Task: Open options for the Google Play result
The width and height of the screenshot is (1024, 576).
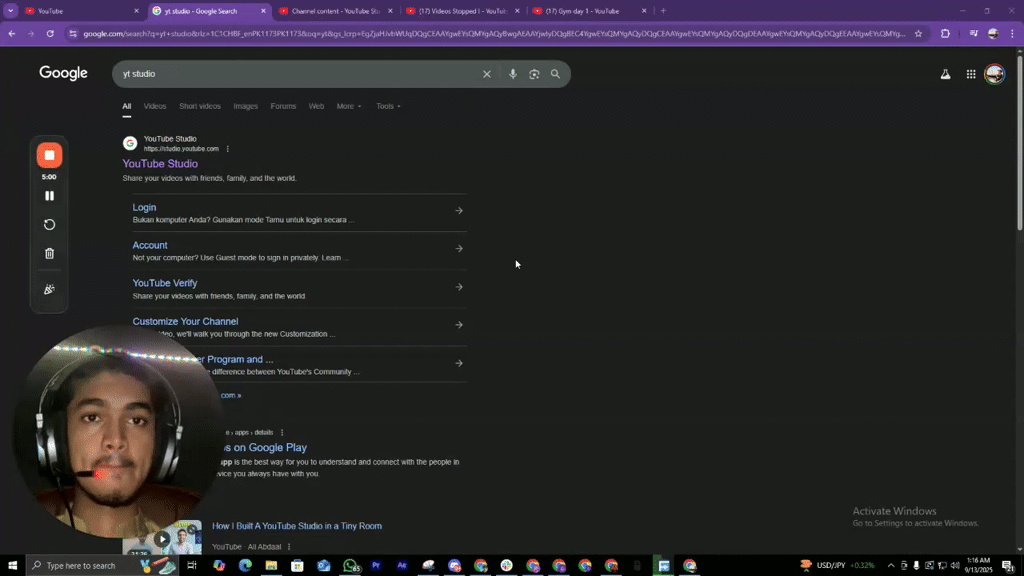Action: (x=282, y=432)
